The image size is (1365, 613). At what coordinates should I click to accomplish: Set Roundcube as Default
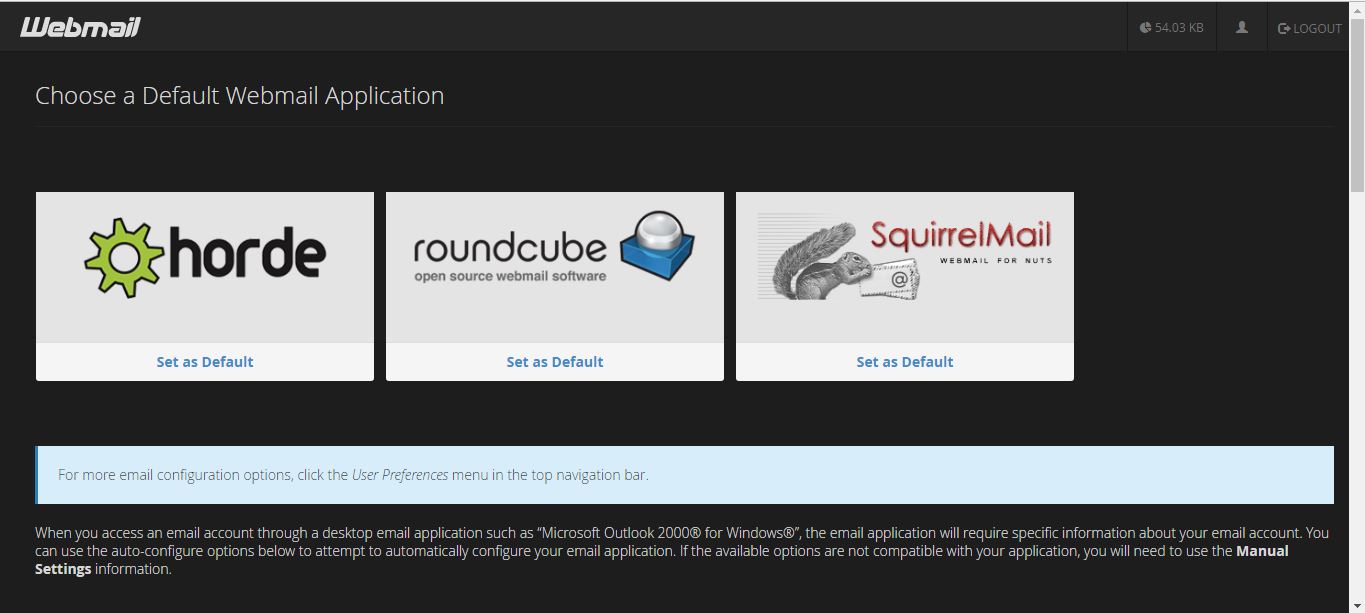coord(555,362)
